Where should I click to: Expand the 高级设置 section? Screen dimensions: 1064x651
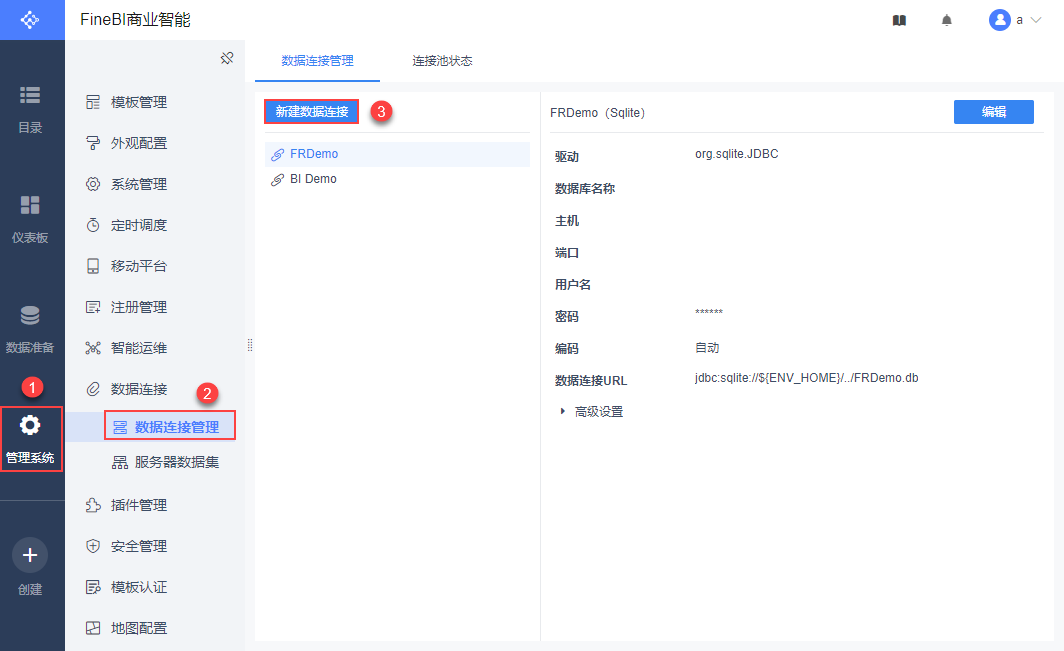pyautogui.click(x=591, y=412)
